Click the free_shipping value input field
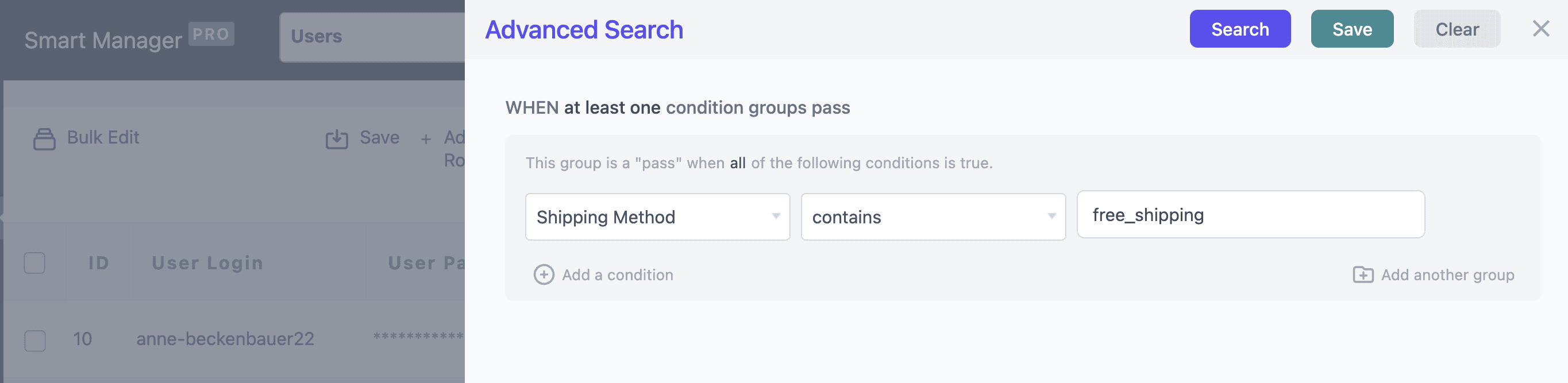Screen dimensions: 1568x383 pos(1250,215)
